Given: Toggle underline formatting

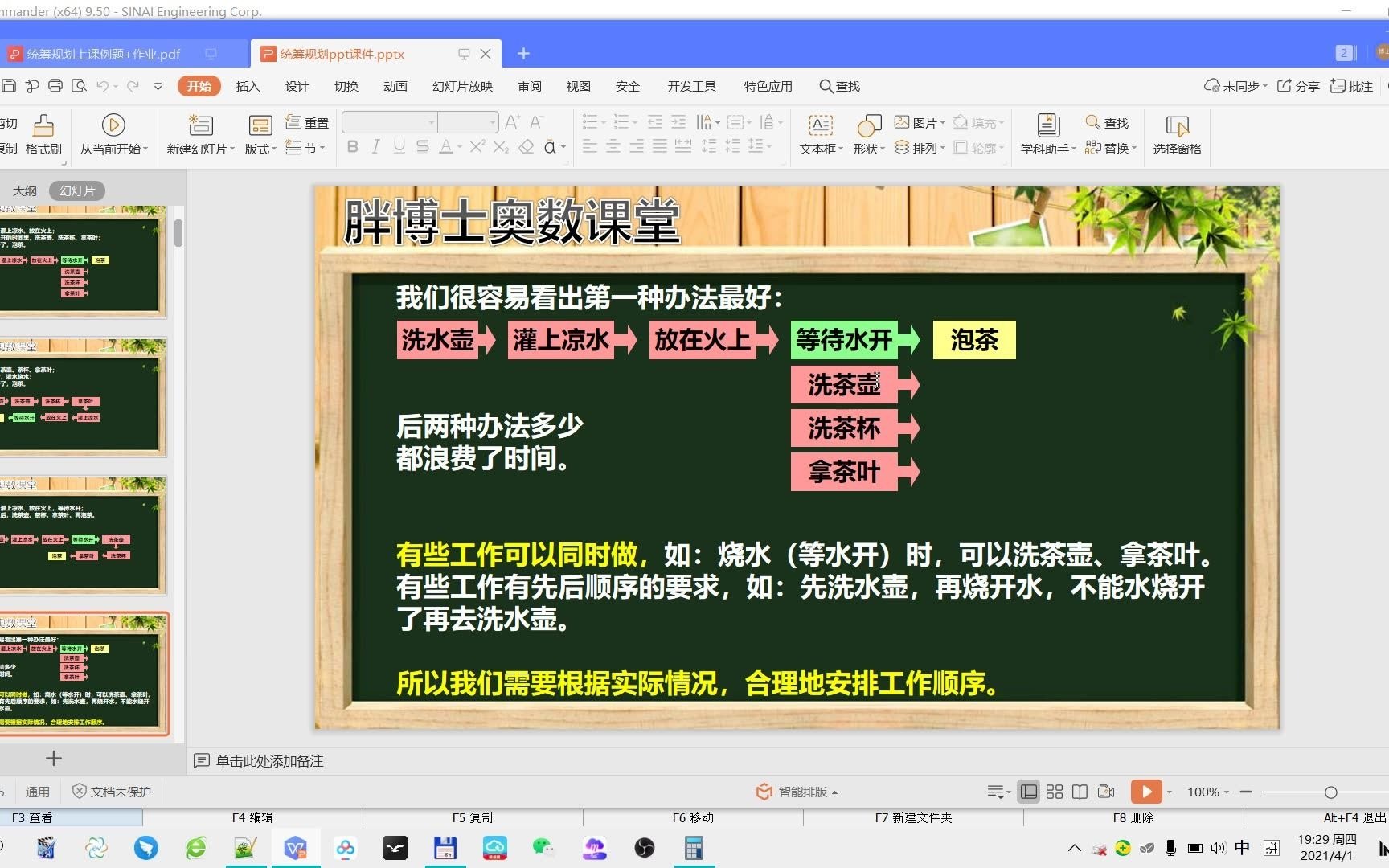Looking at the screenshot, I should pos(398,146).
